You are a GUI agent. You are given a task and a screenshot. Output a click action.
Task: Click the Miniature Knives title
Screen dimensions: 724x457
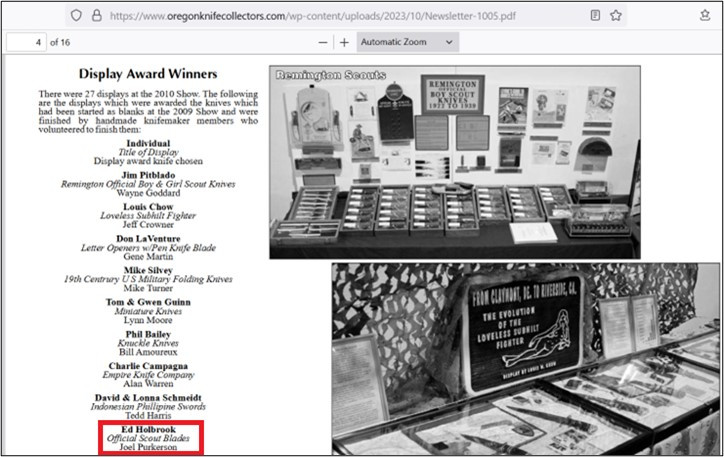[x=148, y=311]
